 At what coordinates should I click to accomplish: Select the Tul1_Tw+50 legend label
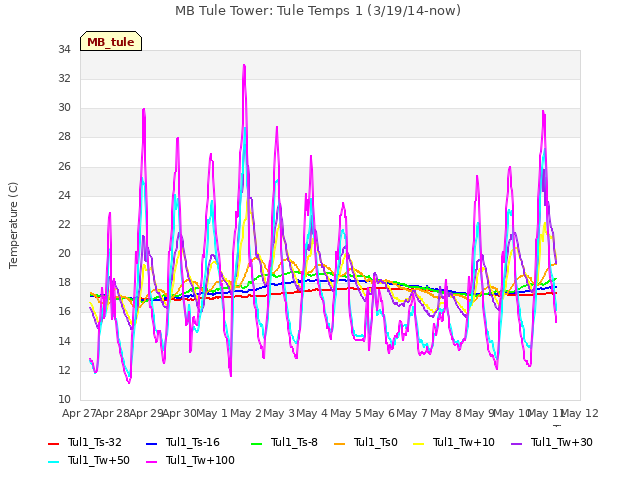pos(99,460)
